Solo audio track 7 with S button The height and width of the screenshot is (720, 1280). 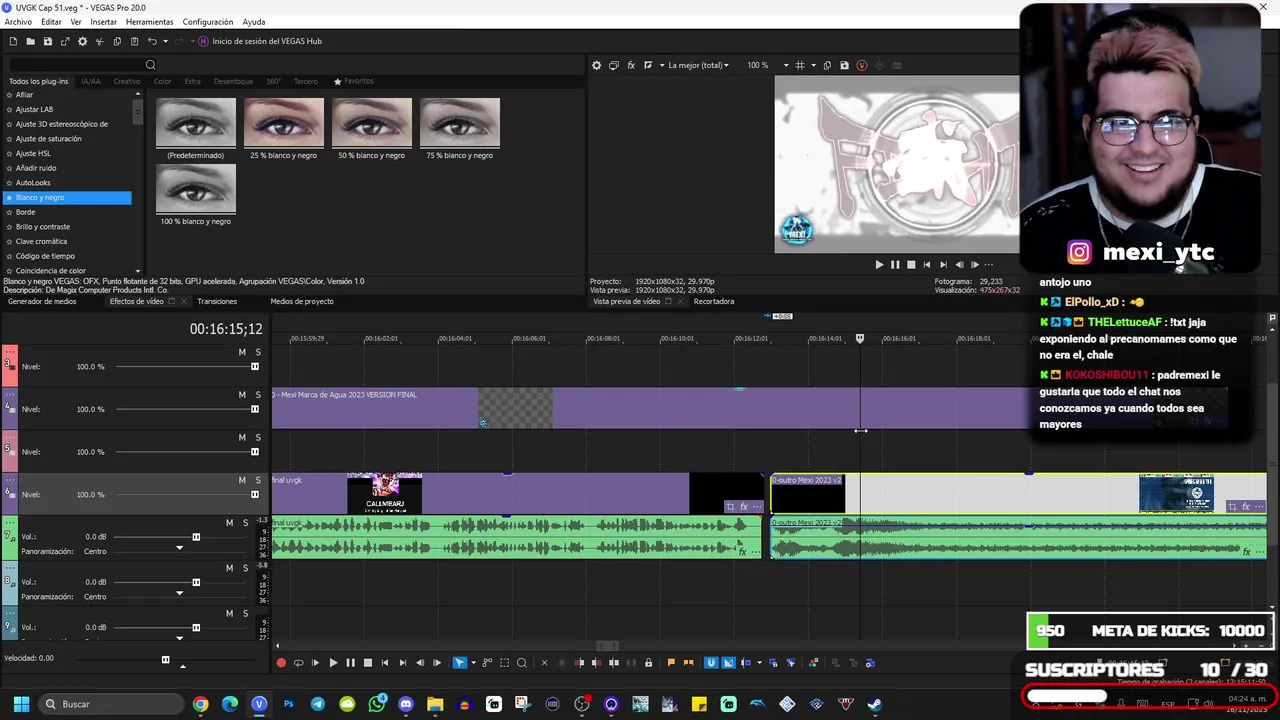tap(245, 523)
